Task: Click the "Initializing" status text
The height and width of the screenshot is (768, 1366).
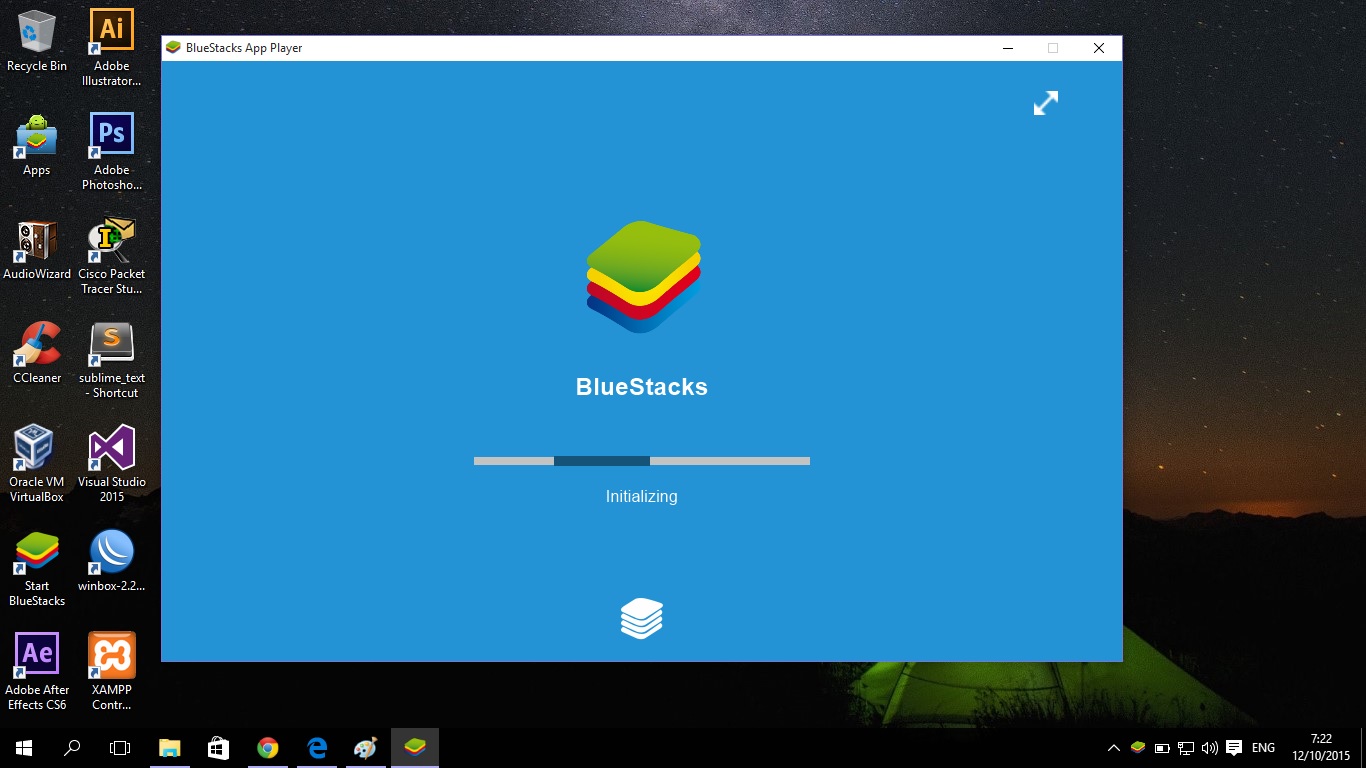Action: point(642,496)
